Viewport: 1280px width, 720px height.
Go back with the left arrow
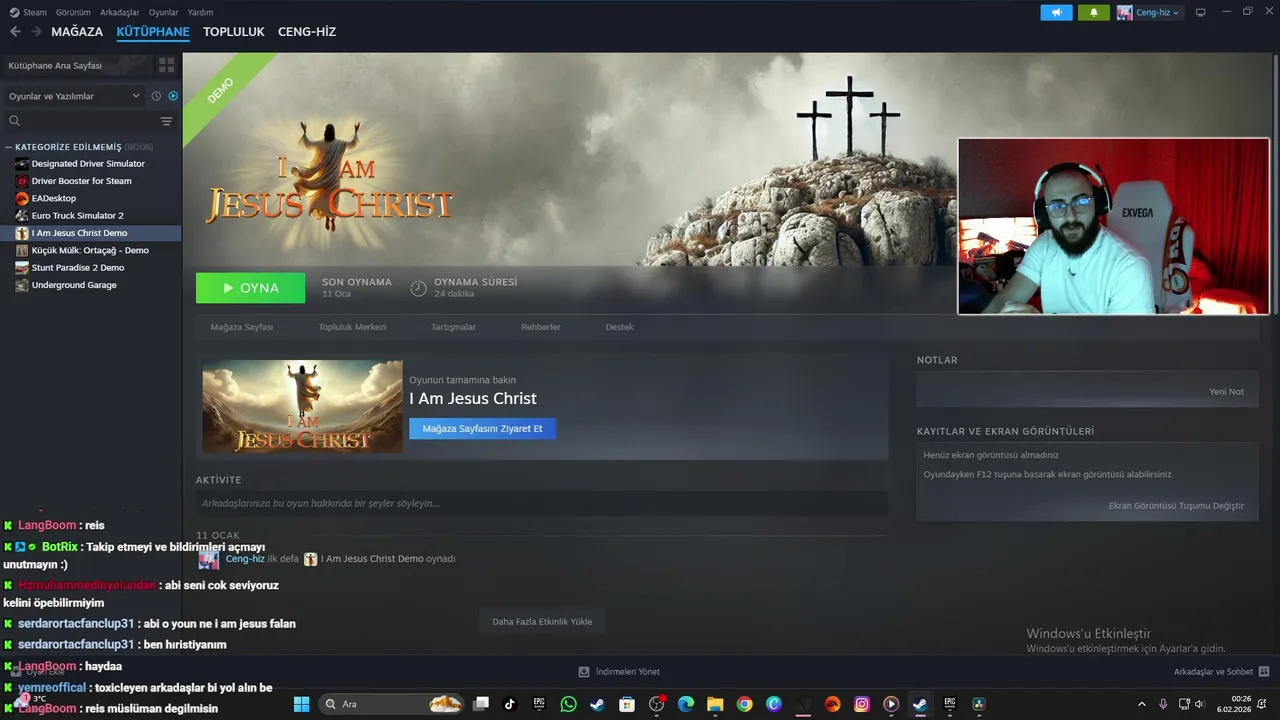point(15,32)
